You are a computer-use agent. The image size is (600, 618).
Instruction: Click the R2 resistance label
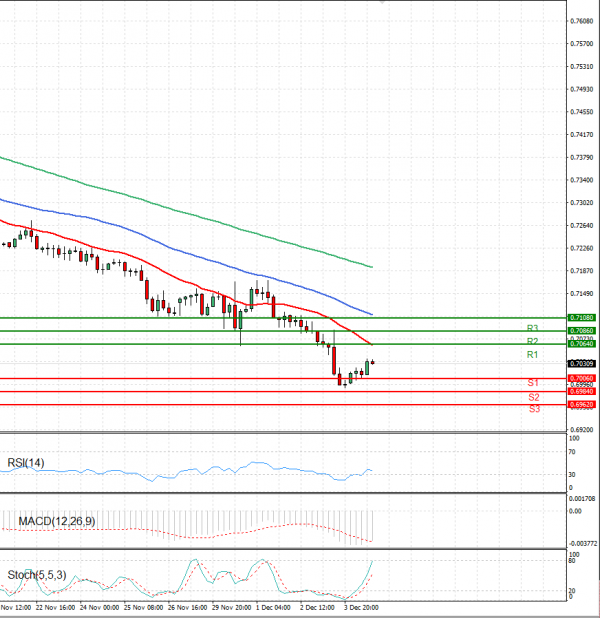click(533, 342)
